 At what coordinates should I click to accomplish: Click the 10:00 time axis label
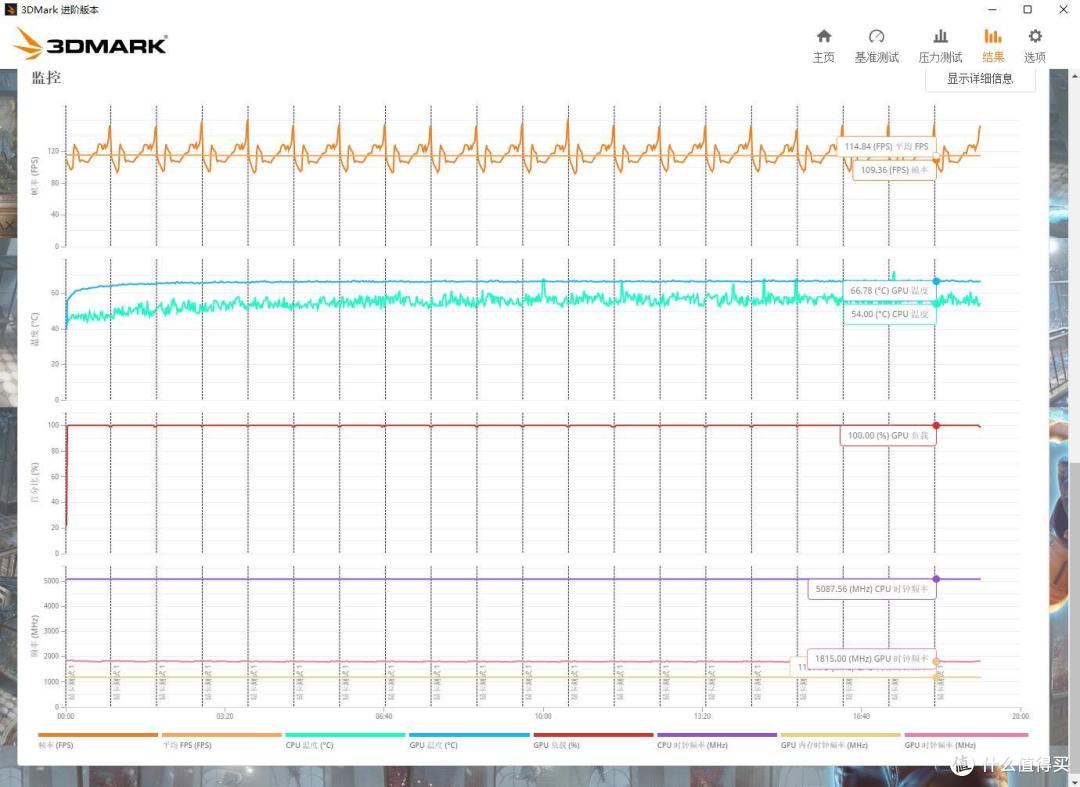click(543, 716)
